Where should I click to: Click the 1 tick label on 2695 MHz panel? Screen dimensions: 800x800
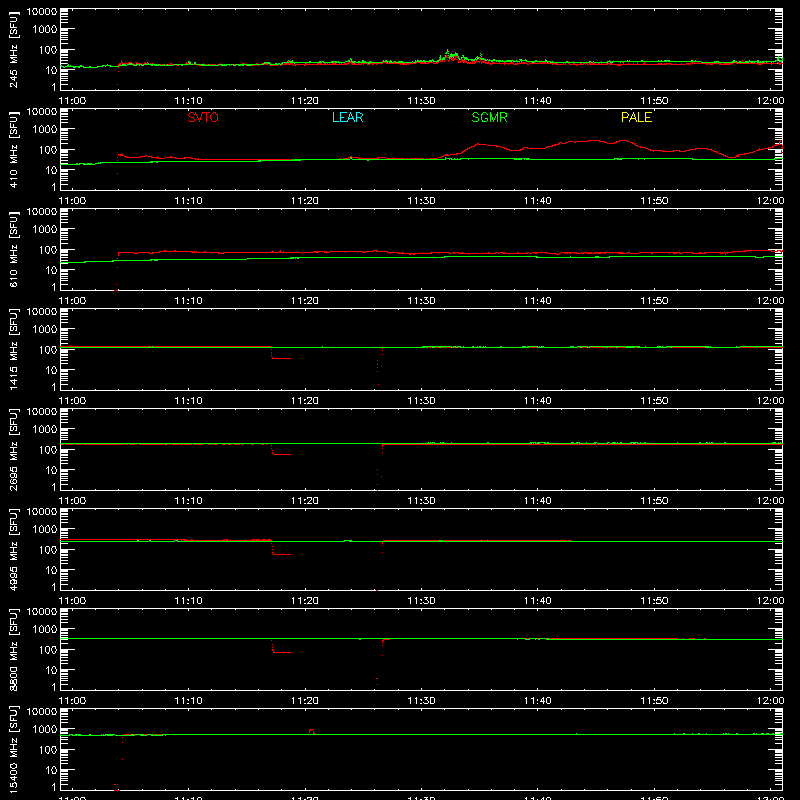click(54, 487)
